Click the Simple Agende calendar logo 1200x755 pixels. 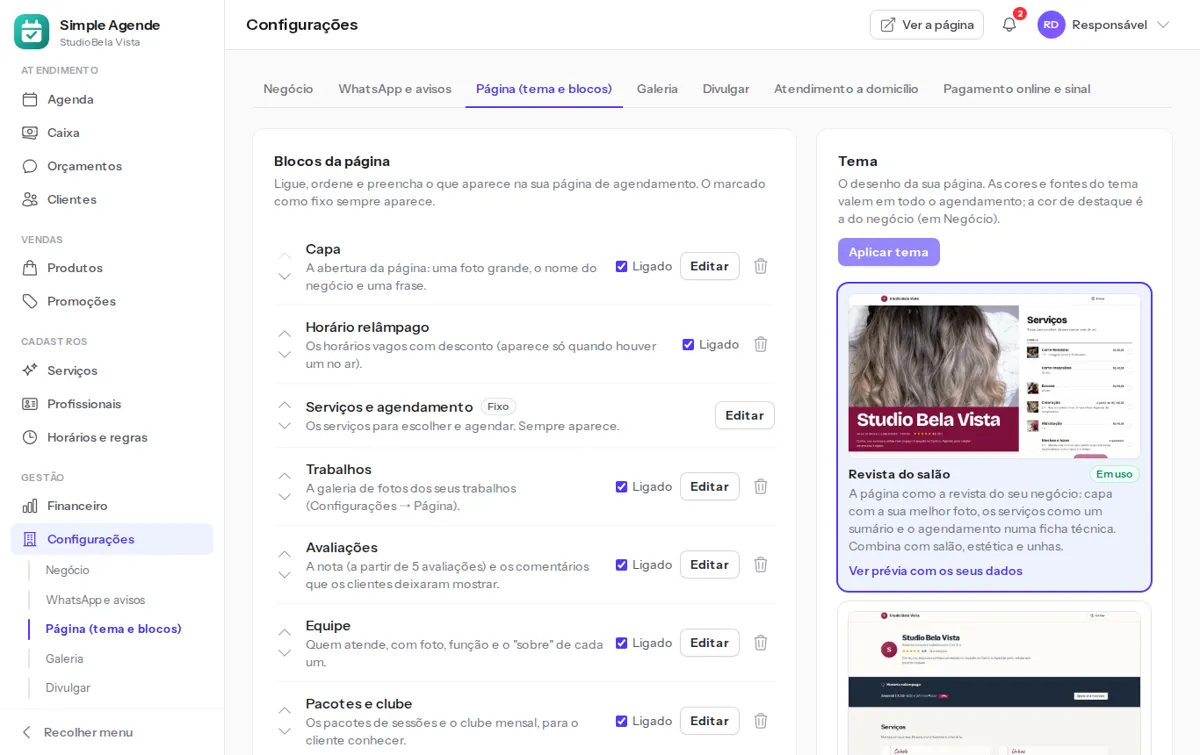pyautogui.click(x=31, y=32)
